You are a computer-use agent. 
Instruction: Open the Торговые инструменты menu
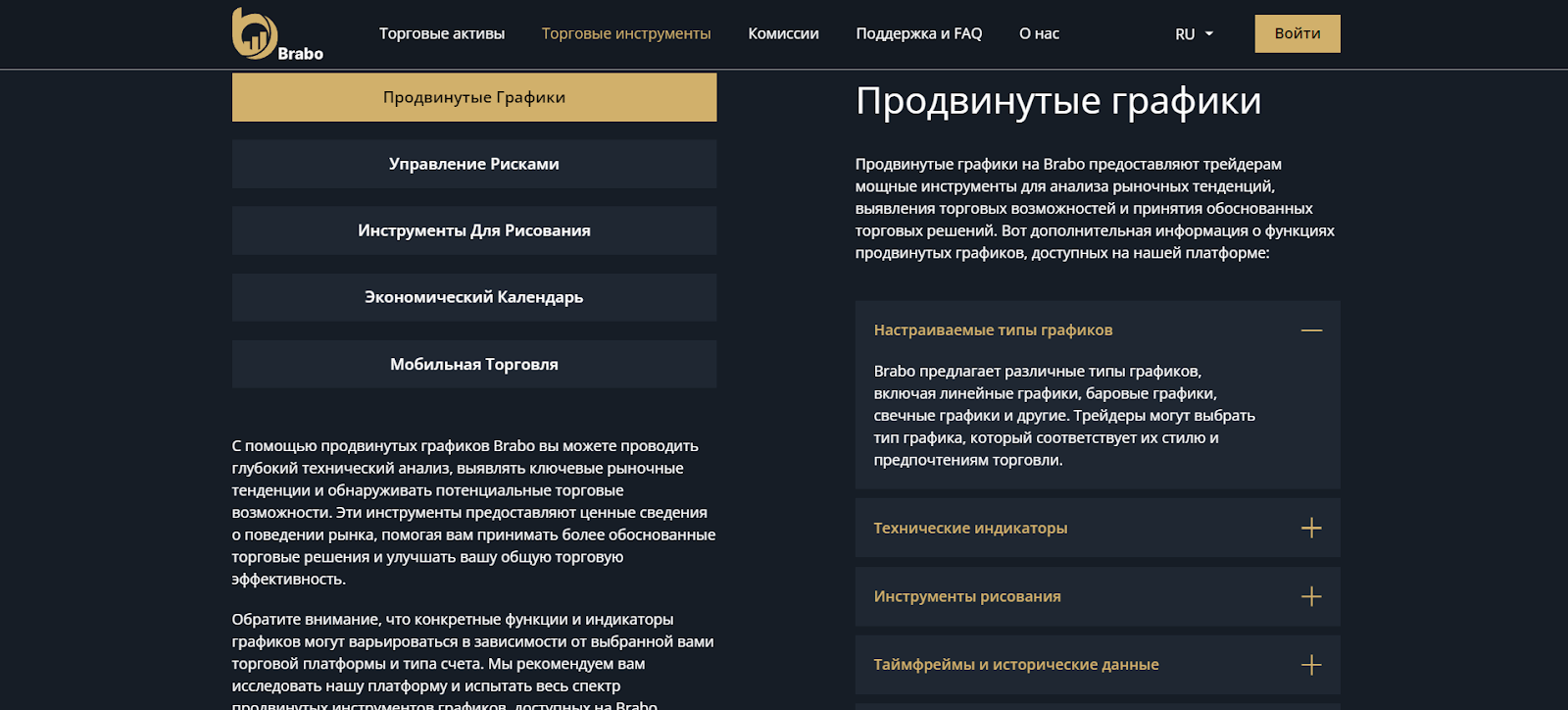pyautogui.click(x=626, y=33)
